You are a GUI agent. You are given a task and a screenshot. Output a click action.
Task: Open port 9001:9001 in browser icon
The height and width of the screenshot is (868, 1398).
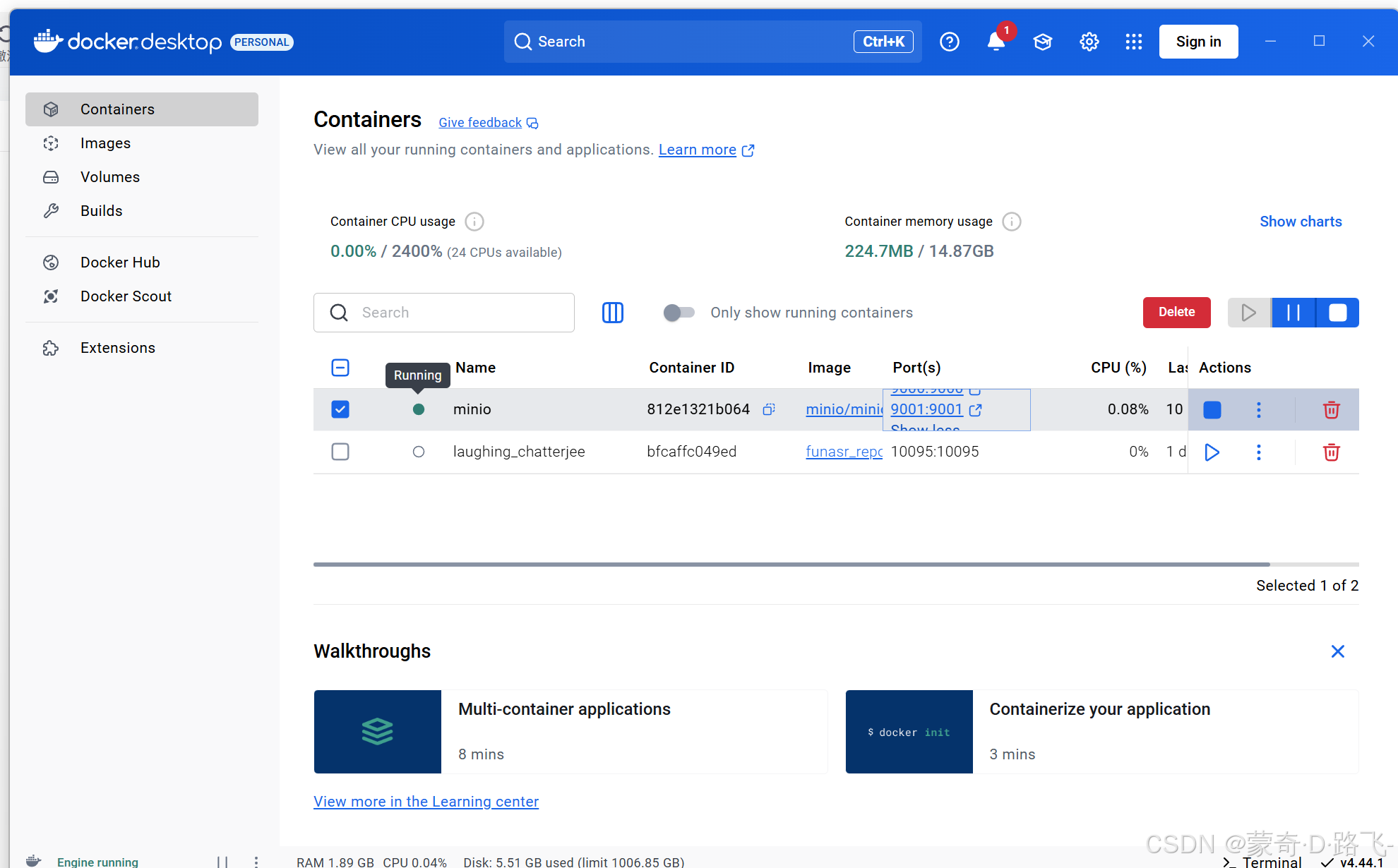tap(976, 410)
